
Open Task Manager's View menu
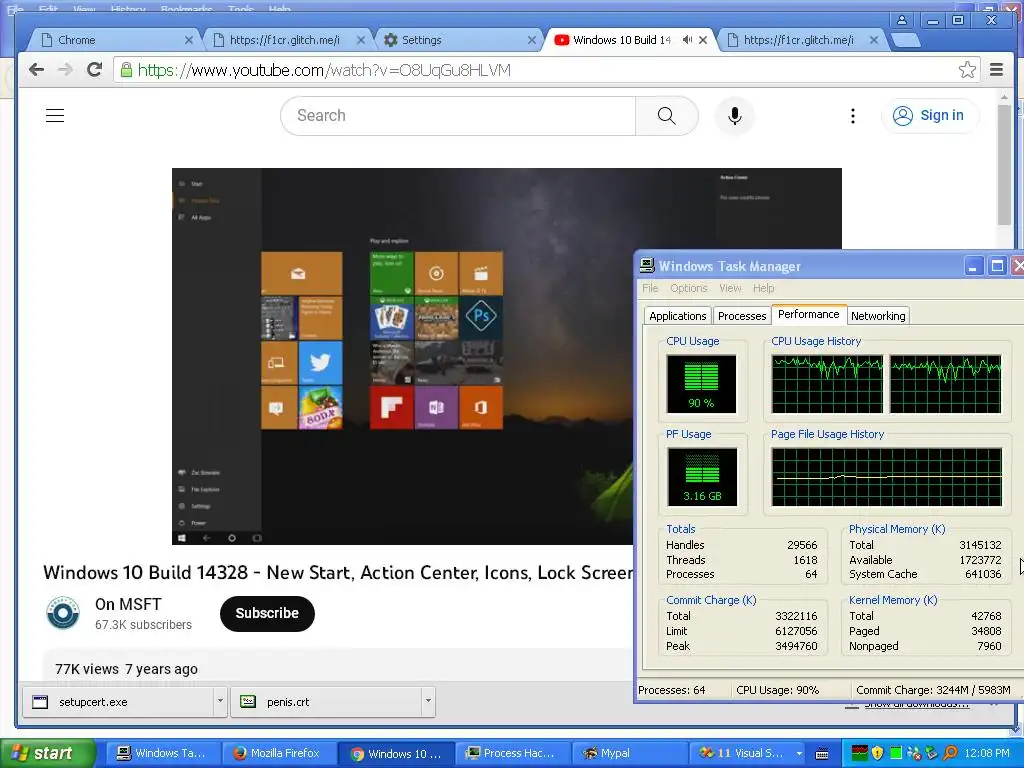tap(730, 288)
